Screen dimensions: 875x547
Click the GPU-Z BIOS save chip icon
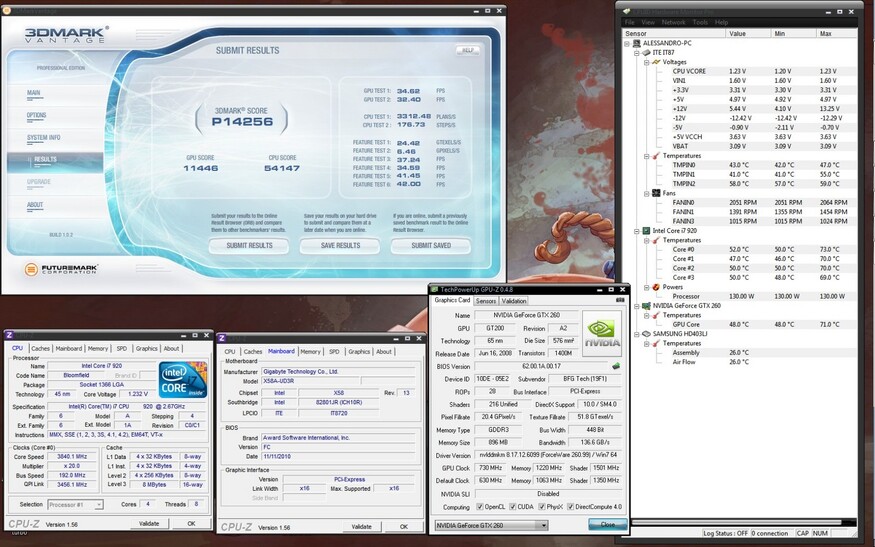(x=616, y=366)
